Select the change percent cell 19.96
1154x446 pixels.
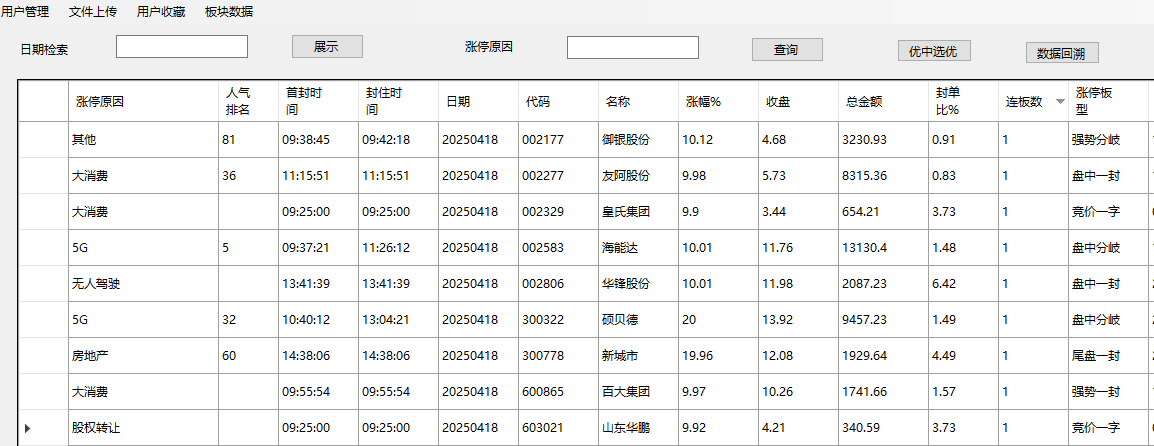tap(718, 355)
